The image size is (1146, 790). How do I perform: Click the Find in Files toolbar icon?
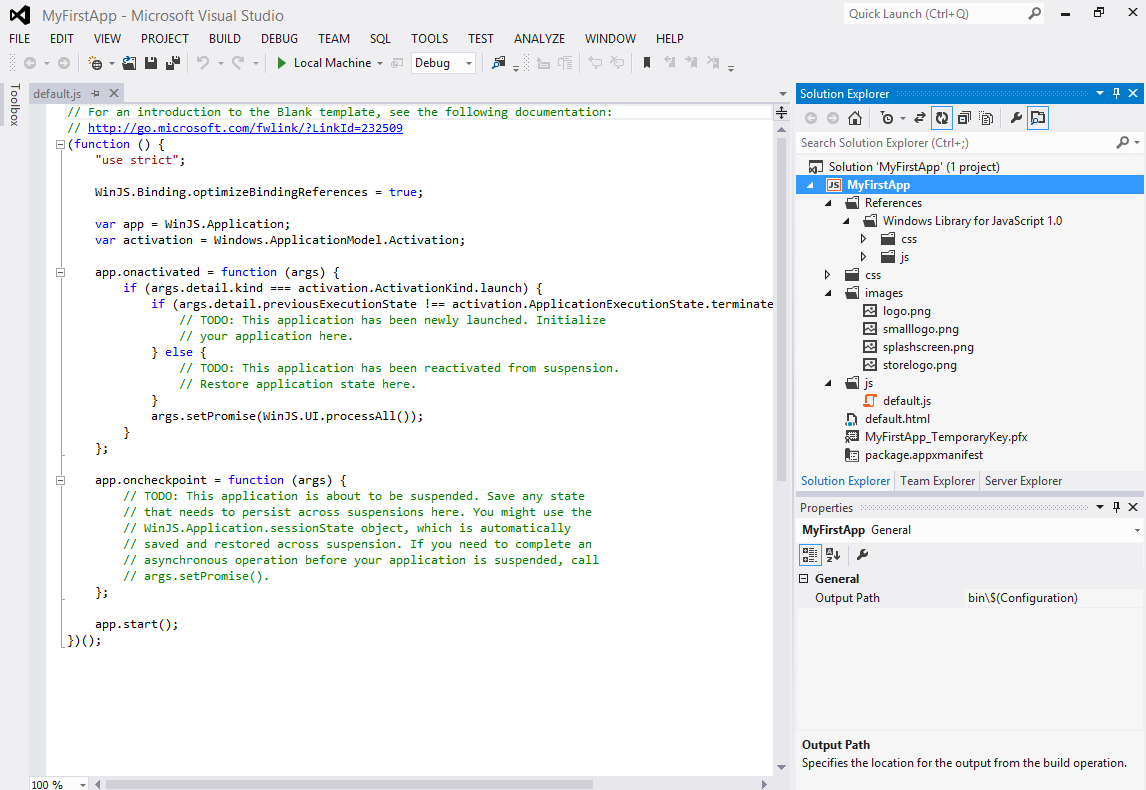click(498, 64)
